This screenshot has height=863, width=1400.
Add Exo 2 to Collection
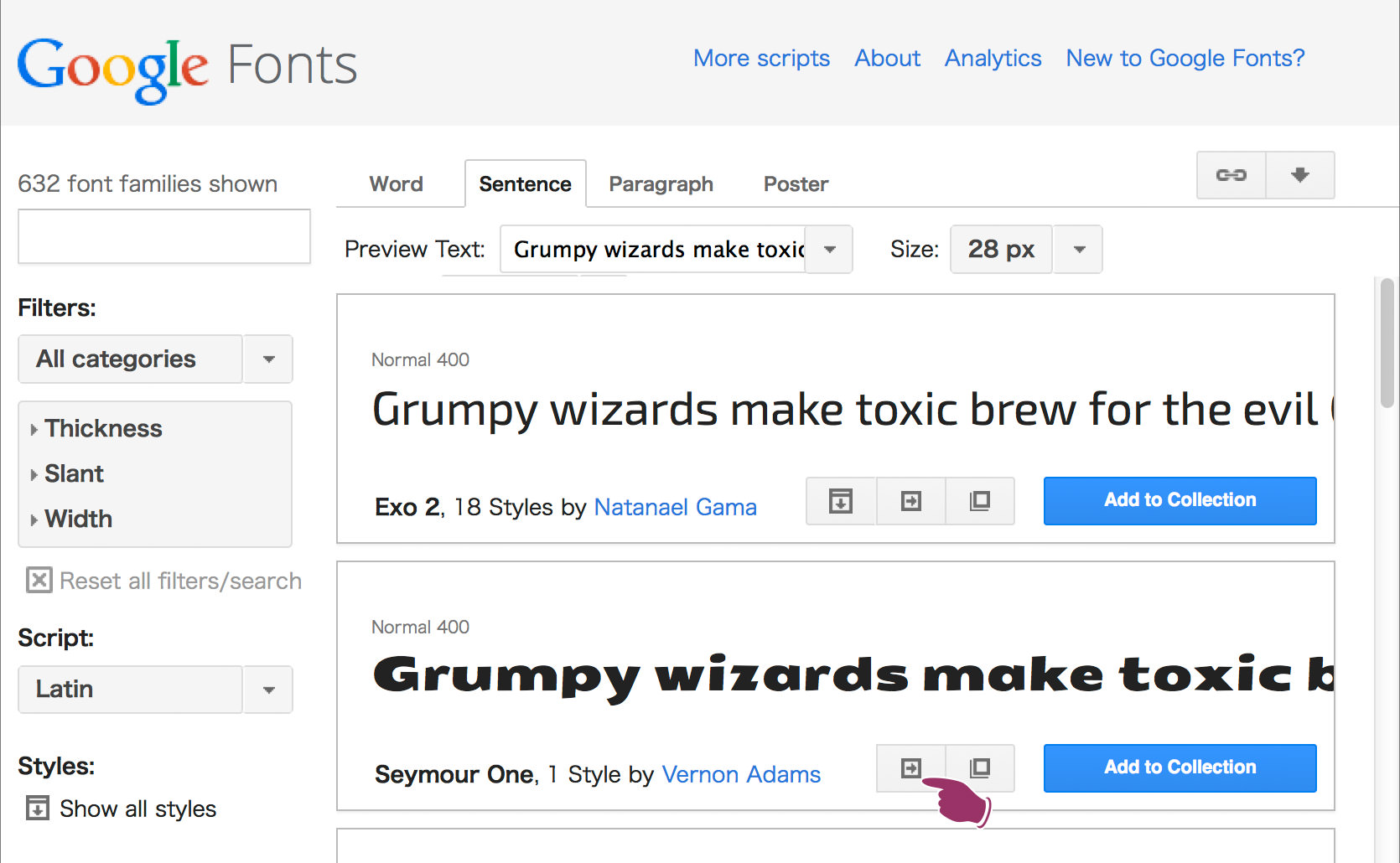point(1180,501)
